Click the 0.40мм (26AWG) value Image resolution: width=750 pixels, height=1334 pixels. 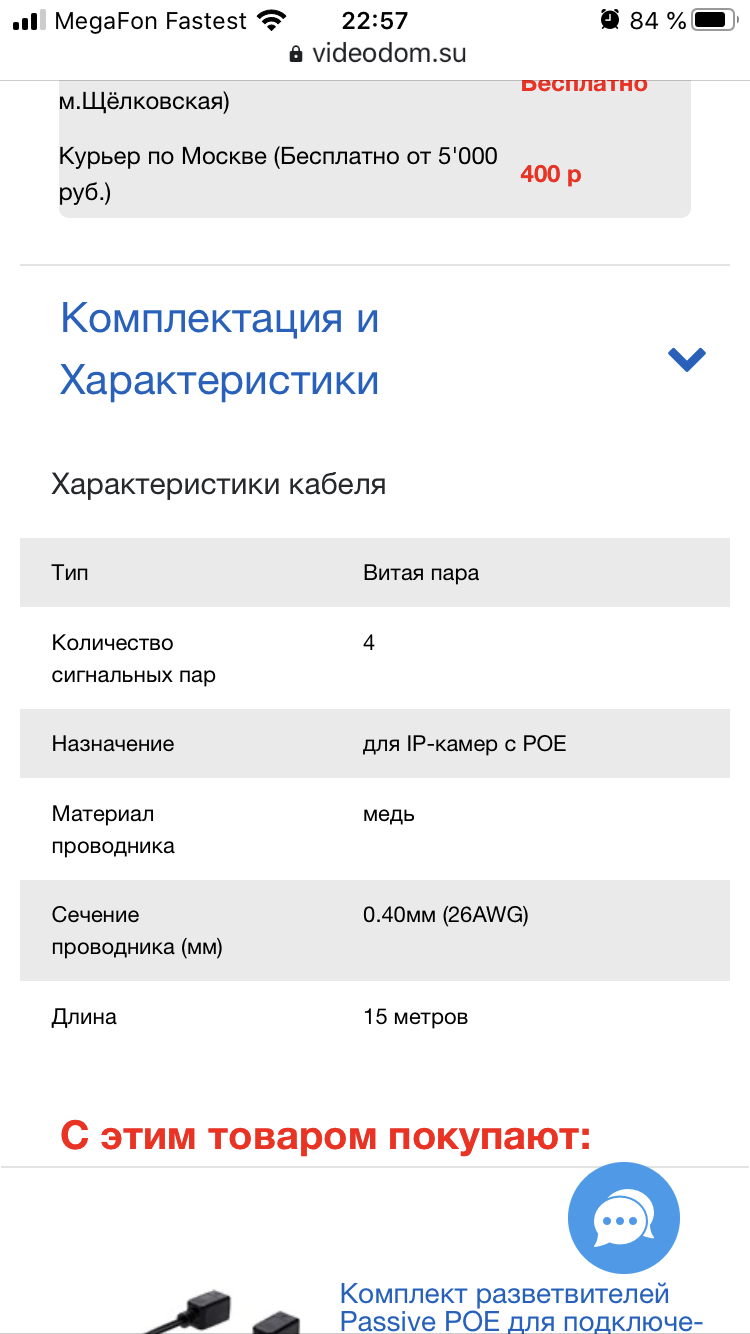(x=445, y=914)
